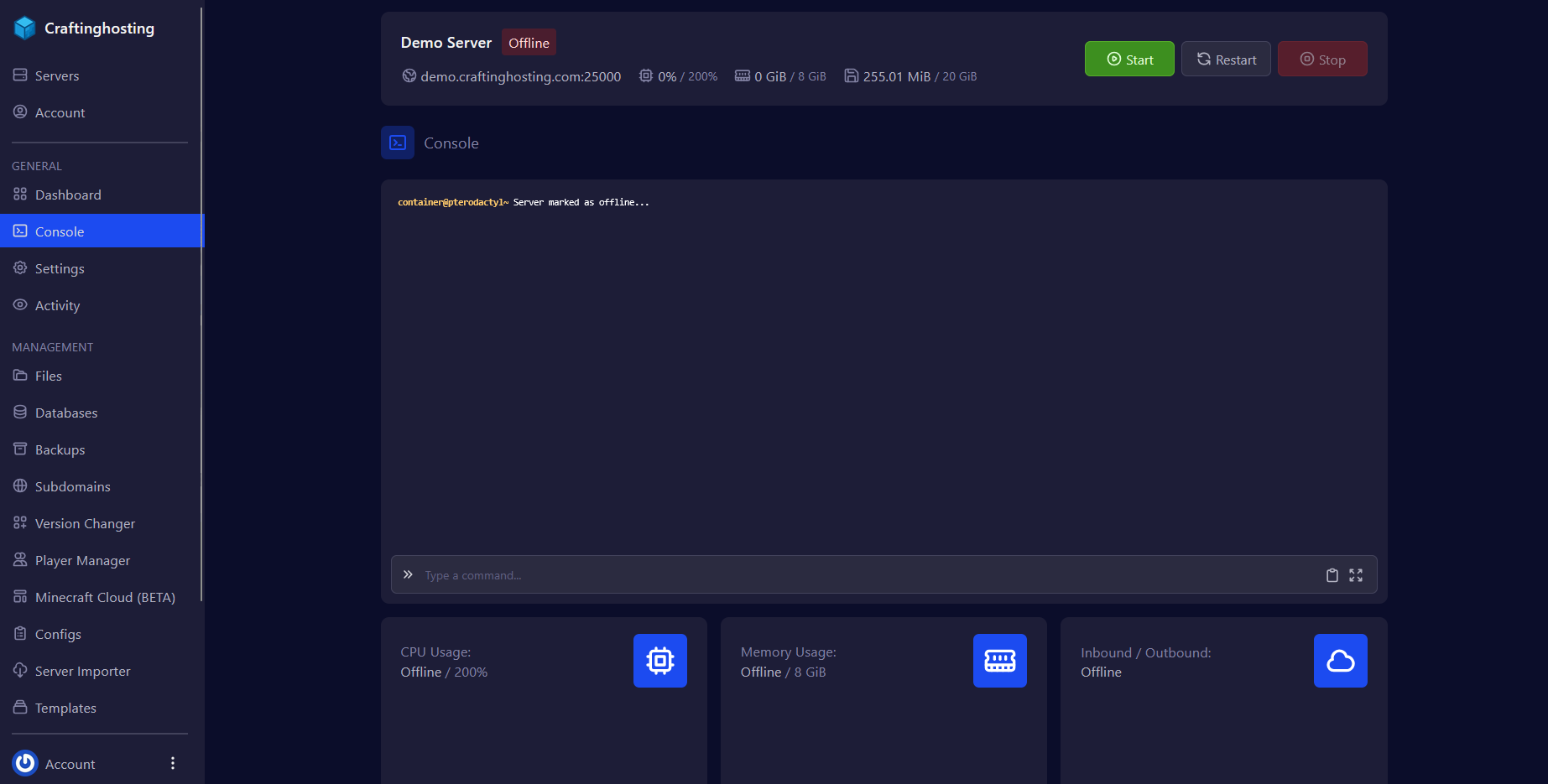The image size is (1548, 784).
Task: Click the 'Server marked as offline...' console line
Action: coord(581,202)
